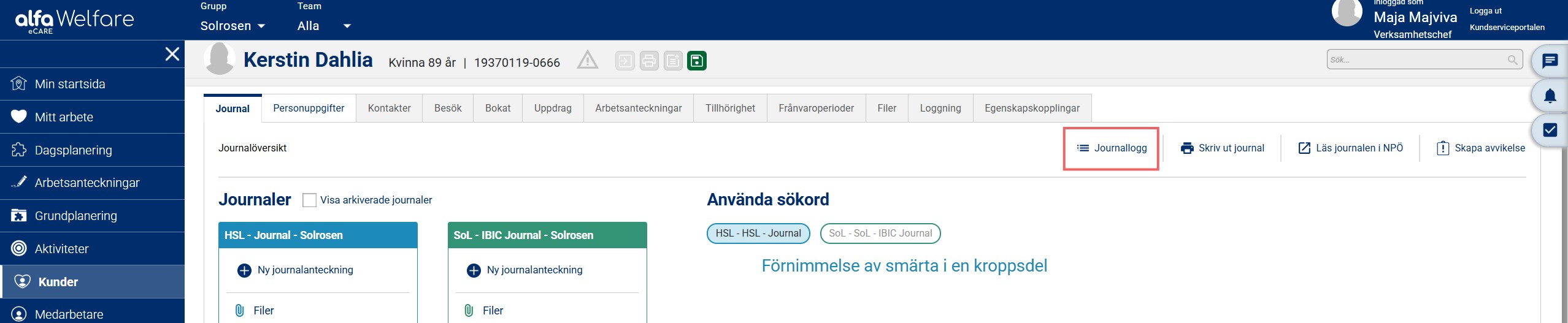The height and width of the screenshot is (323, 1568).
Task: Expand the Grupp Solrosen dropdown
Action: click(x=233, y=26)
